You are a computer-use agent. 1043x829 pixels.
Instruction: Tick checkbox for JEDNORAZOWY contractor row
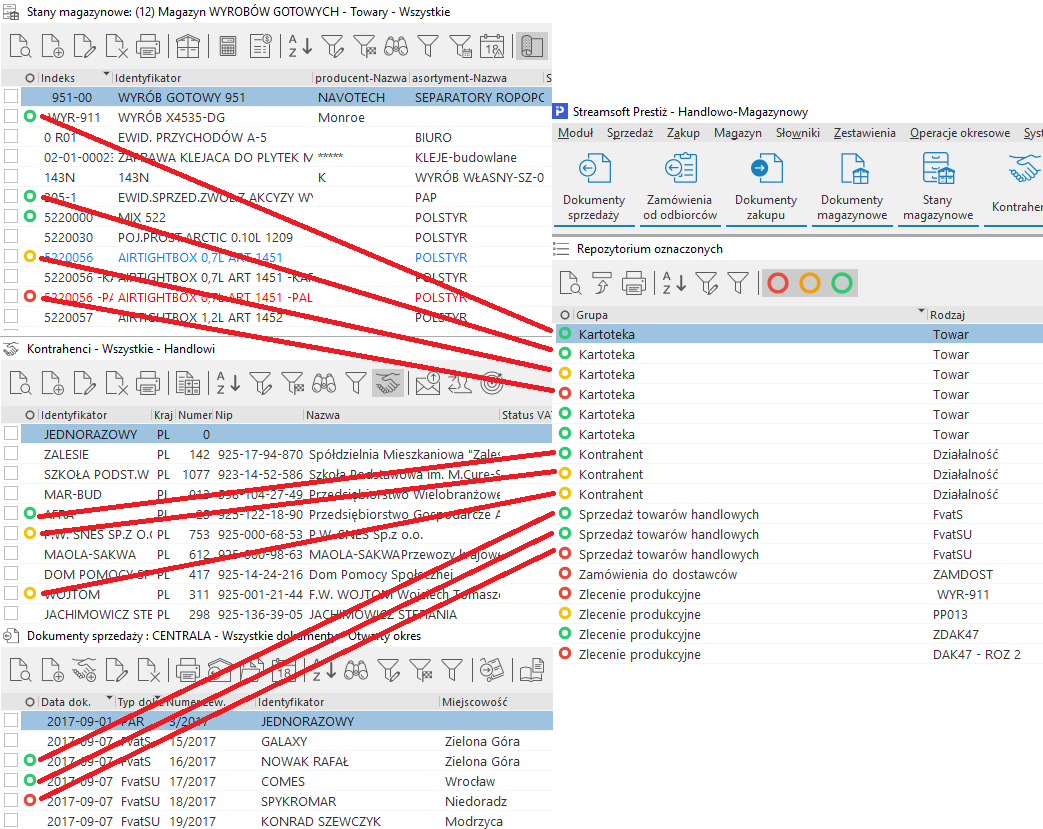(11, 433)
